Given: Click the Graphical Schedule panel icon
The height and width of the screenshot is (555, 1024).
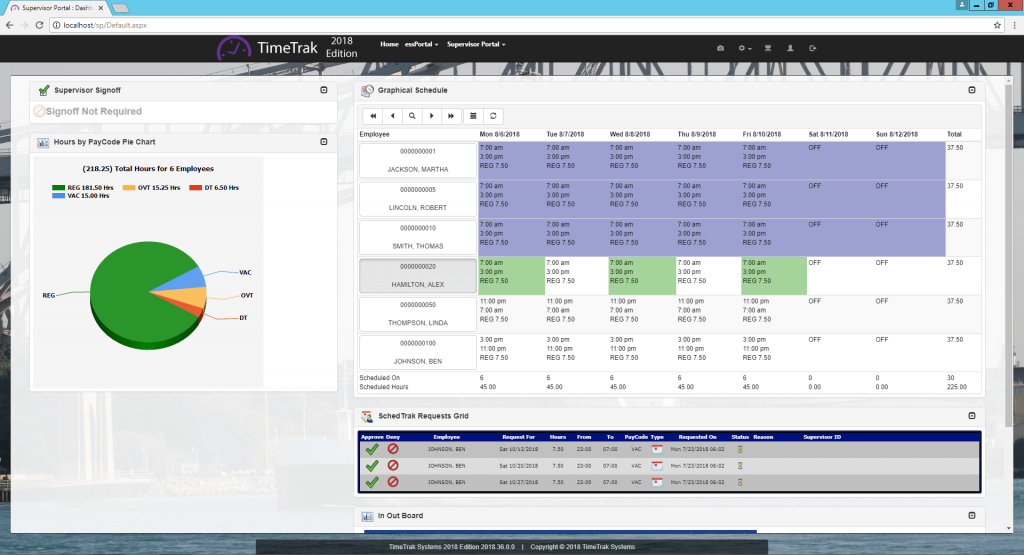Looking at the screenshot, I should [368, 90].
